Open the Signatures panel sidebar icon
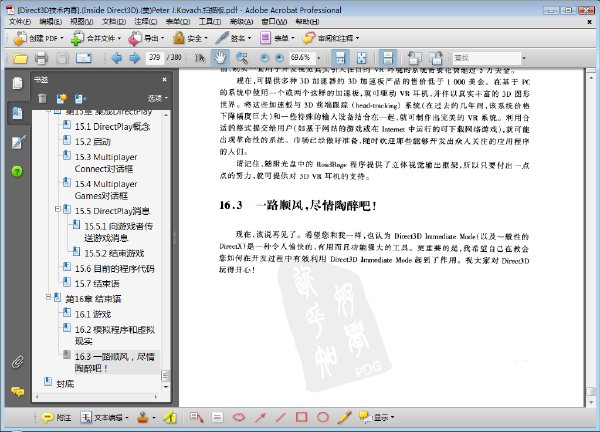Image resolution: width=600 pixels, height=432 pixels. pyautogui.click(x=18, y=142)
